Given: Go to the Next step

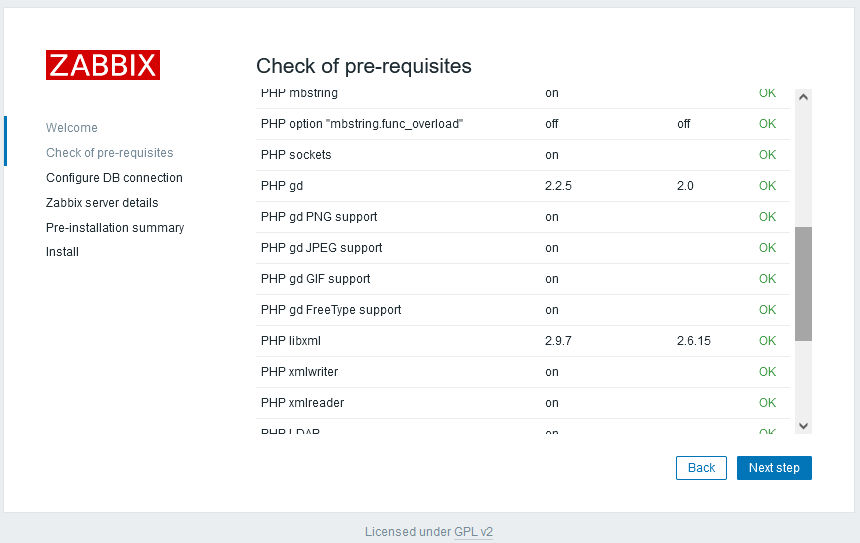Looking at the screenshot, I should click(774, 468).
